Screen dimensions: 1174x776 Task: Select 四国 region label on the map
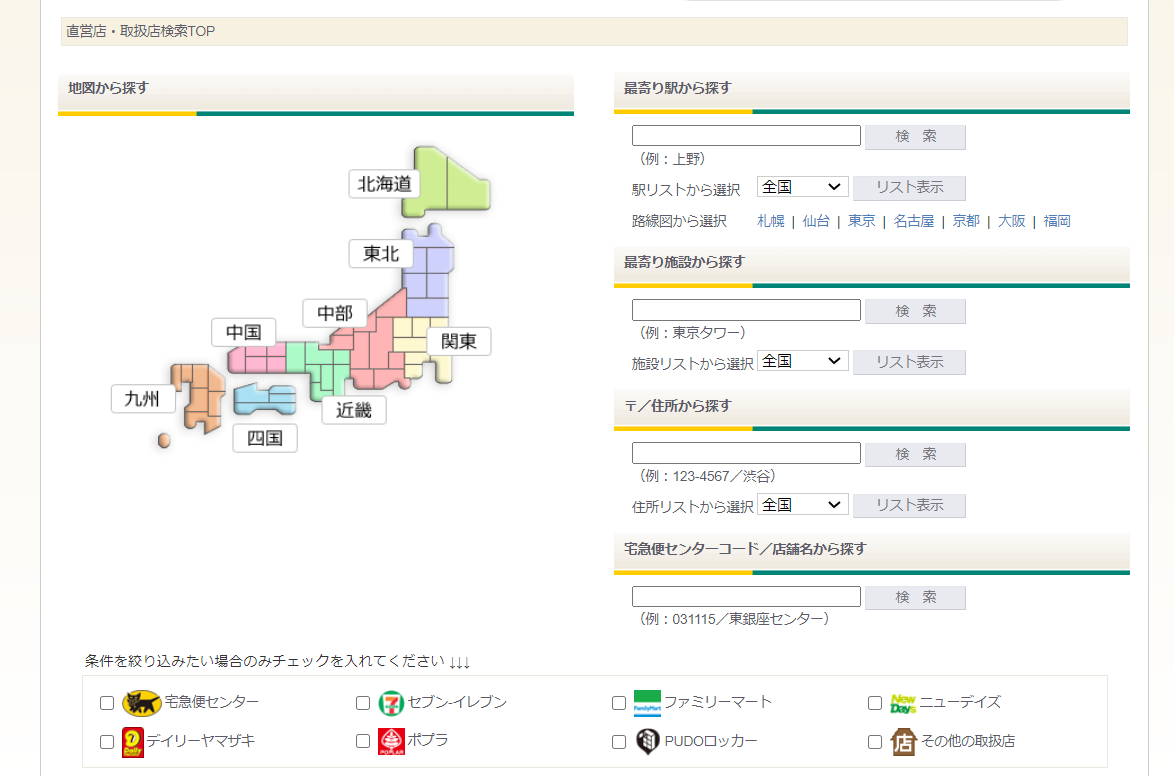(x=265, y=438)
